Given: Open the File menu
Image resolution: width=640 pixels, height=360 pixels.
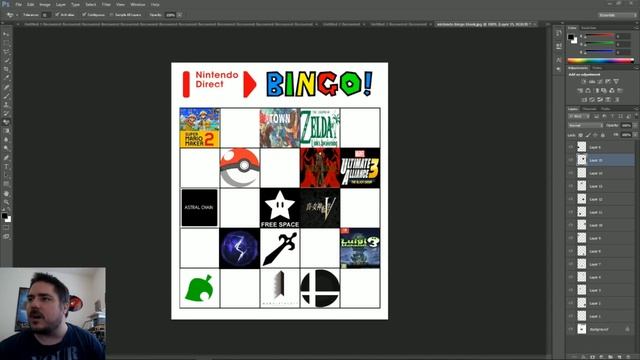Looking at the screenshot, I should (18, 4).
